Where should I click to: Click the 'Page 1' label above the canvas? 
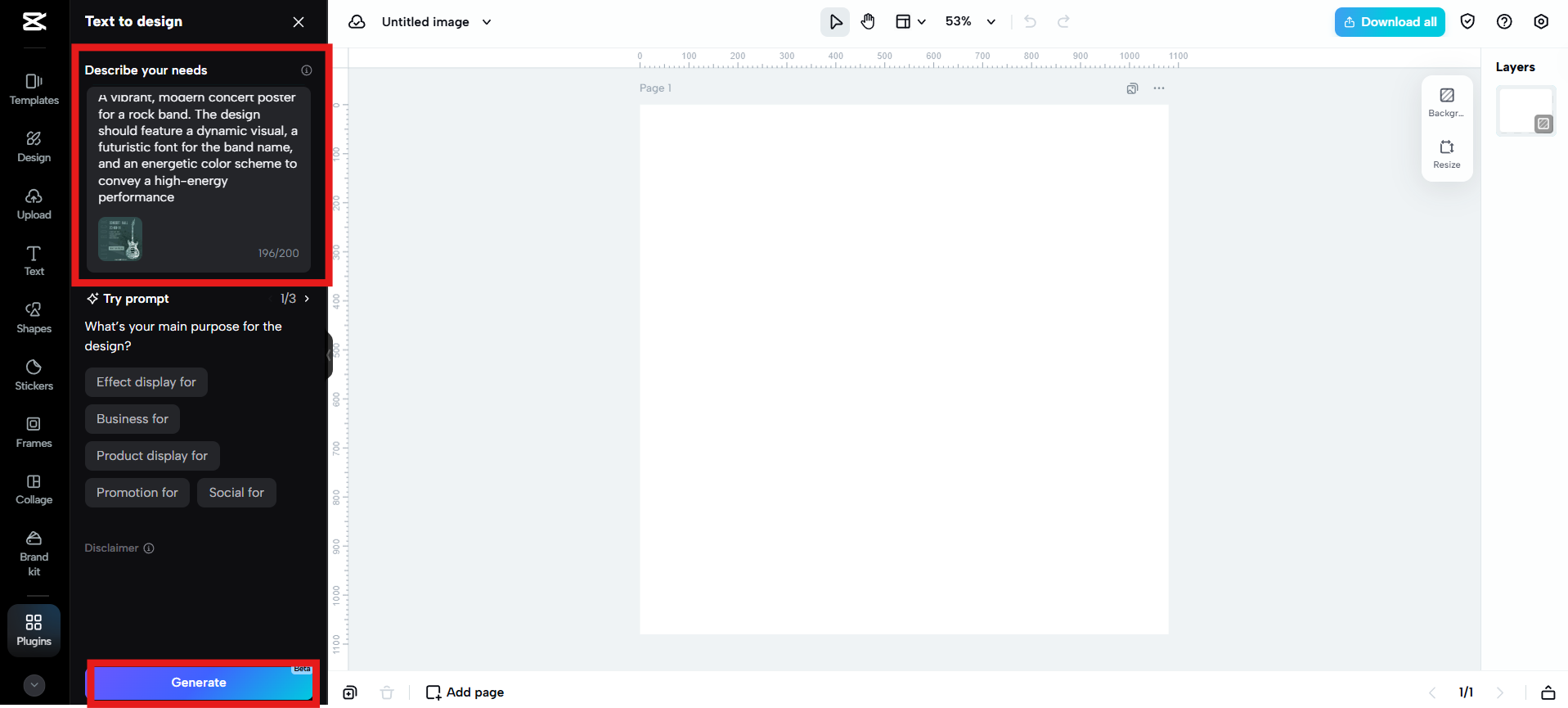click(x=655, y=88)
